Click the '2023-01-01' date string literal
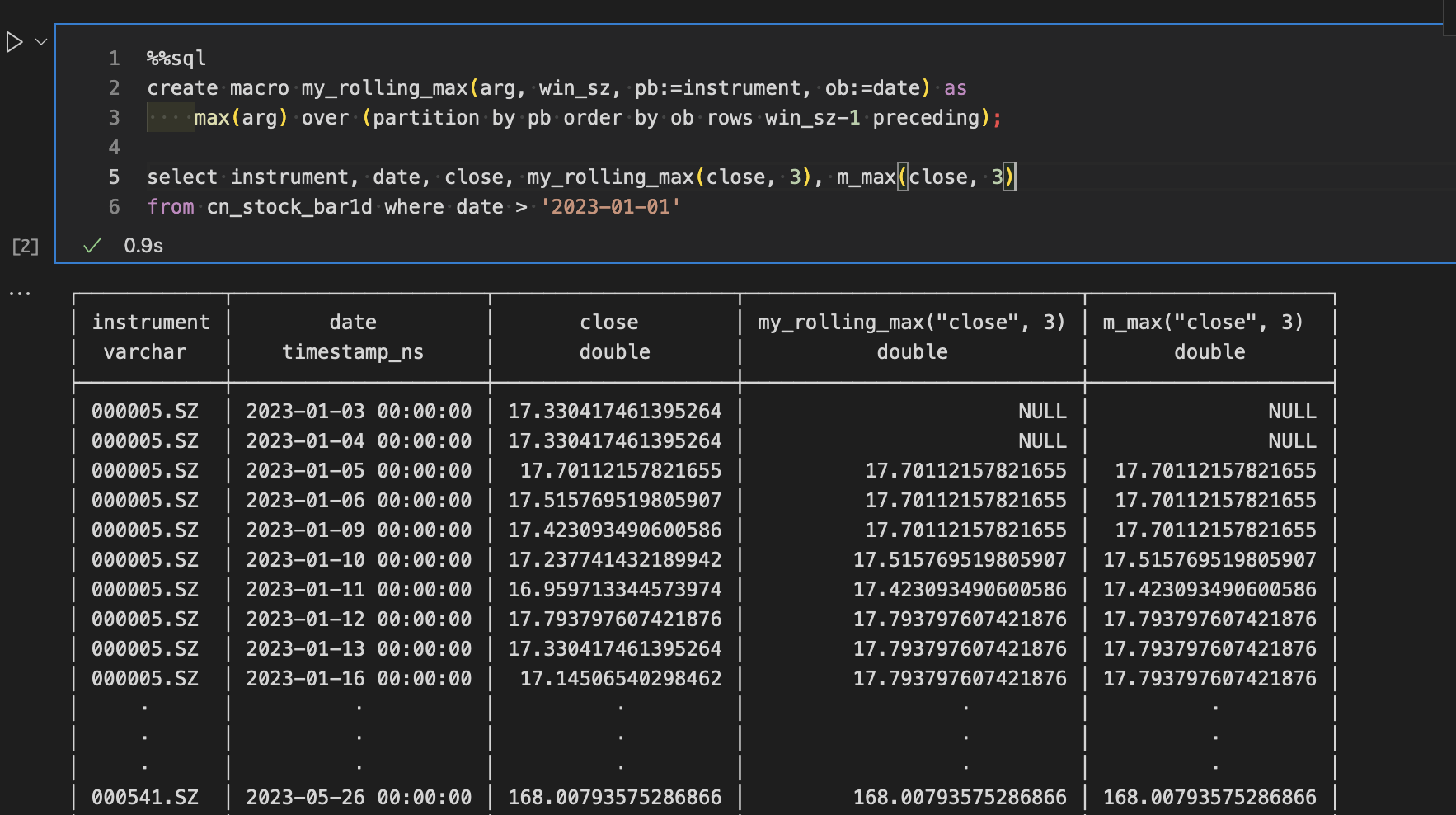Viewport: 1456px width, 815px height. pyautogui.click(x=610, y=207)
